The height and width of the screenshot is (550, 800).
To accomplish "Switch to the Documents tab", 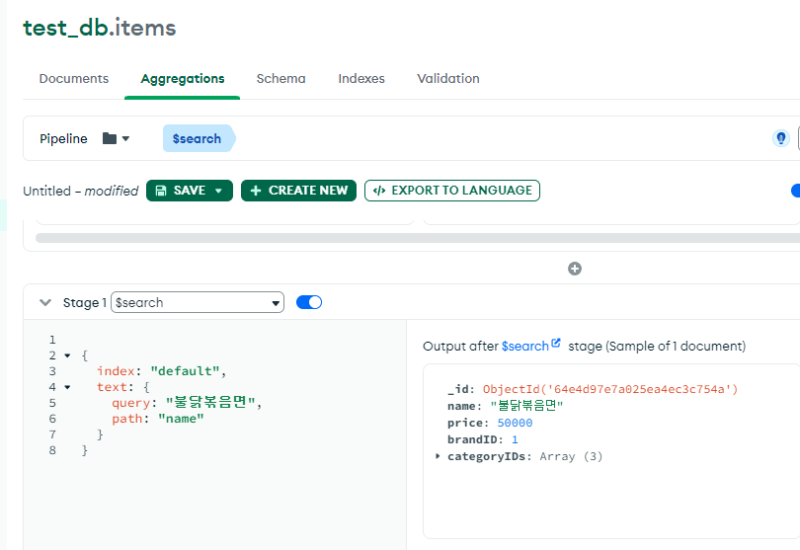I will 73,78.
